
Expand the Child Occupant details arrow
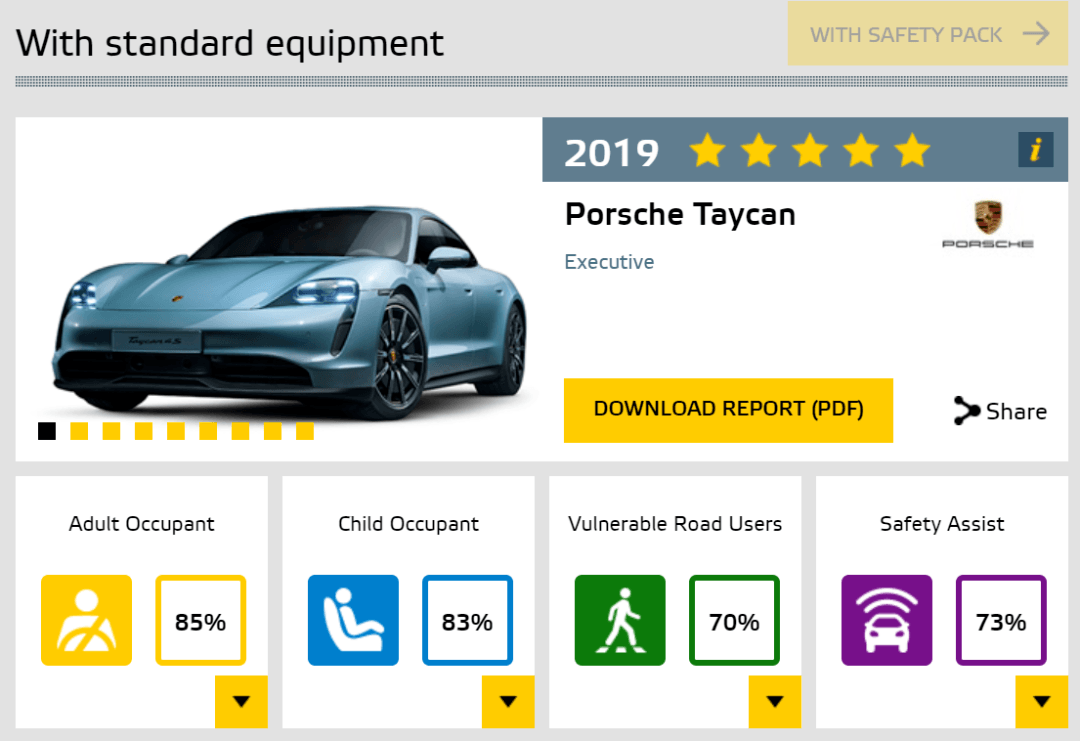click(508, 701)
